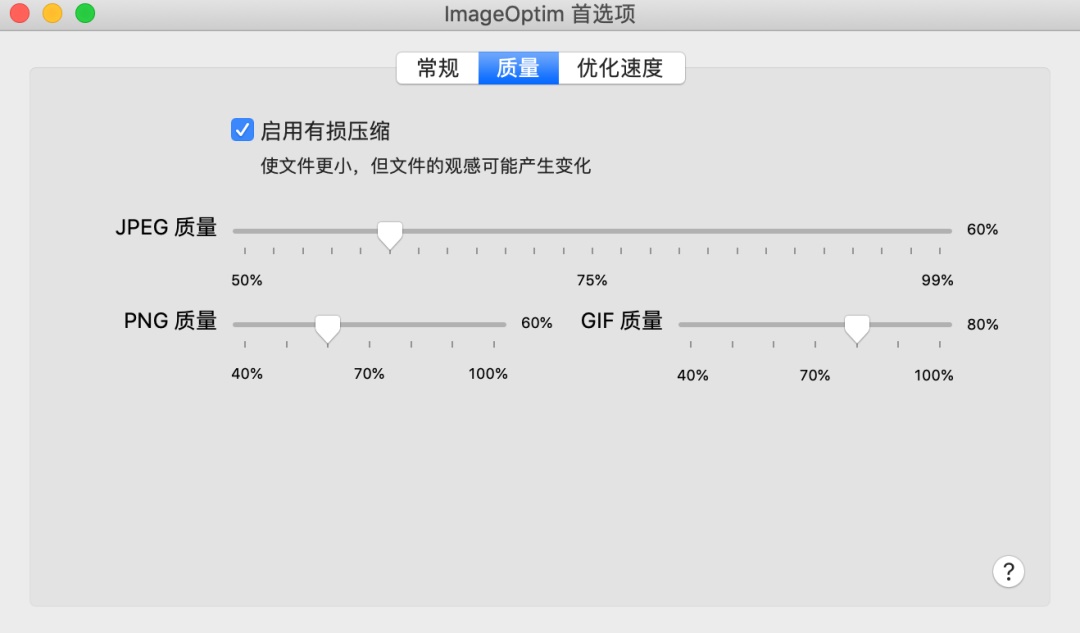The width and height of the screenshot is (1080, 633).
Task: Open the help question mark button
Action: pyautogui.click(x=1008, y=572)
